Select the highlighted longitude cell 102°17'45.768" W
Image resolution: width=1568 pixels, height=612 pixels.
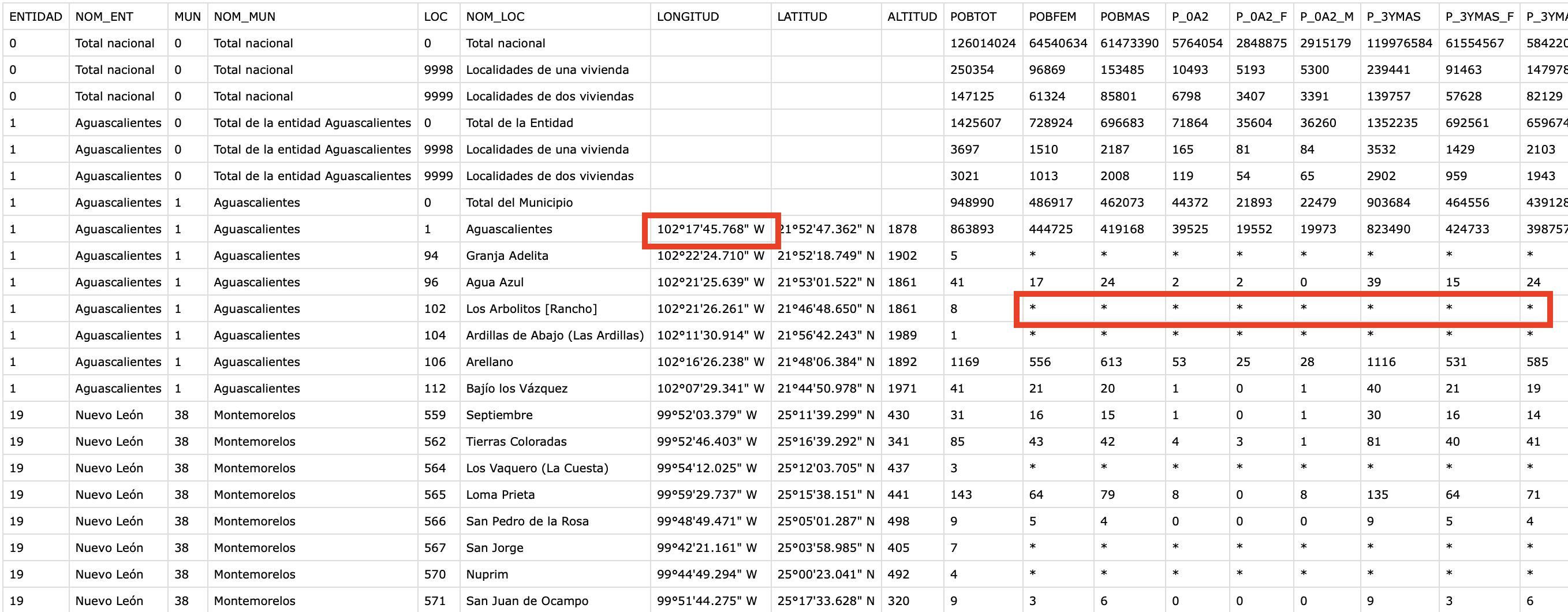click(710, 230)
